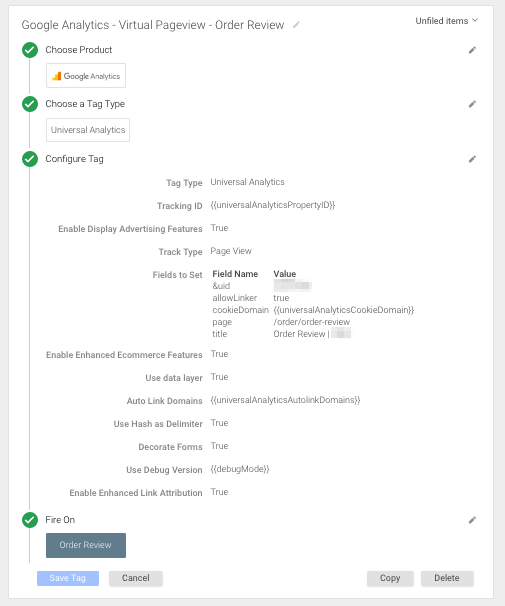Viewport: 505px width, 606px height.
Task: Cancel editing the tag
Action: pos(136,578)
